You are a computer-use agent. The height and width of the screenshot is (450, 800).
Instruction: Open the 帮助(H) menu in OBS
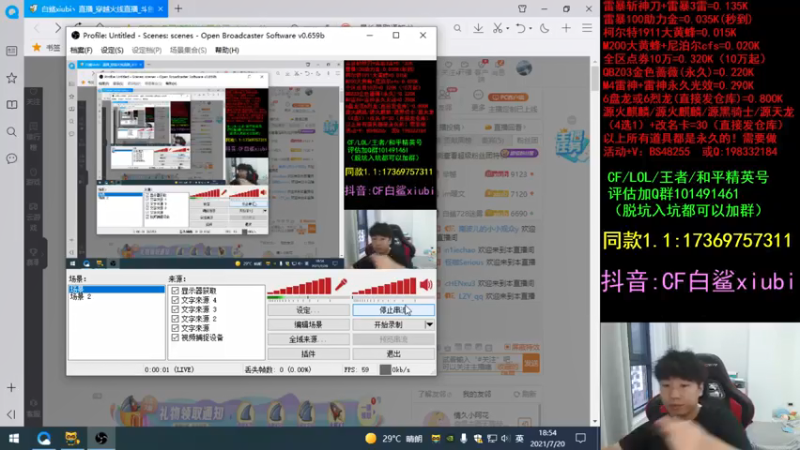pos(227,50)
